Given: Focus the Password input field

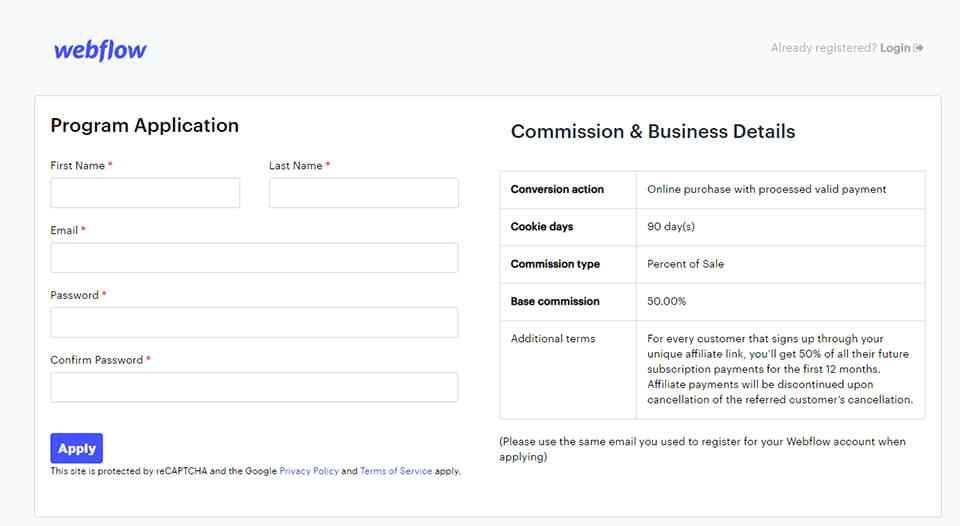Looking at the screenshot, I should click(x=254, y=322).
